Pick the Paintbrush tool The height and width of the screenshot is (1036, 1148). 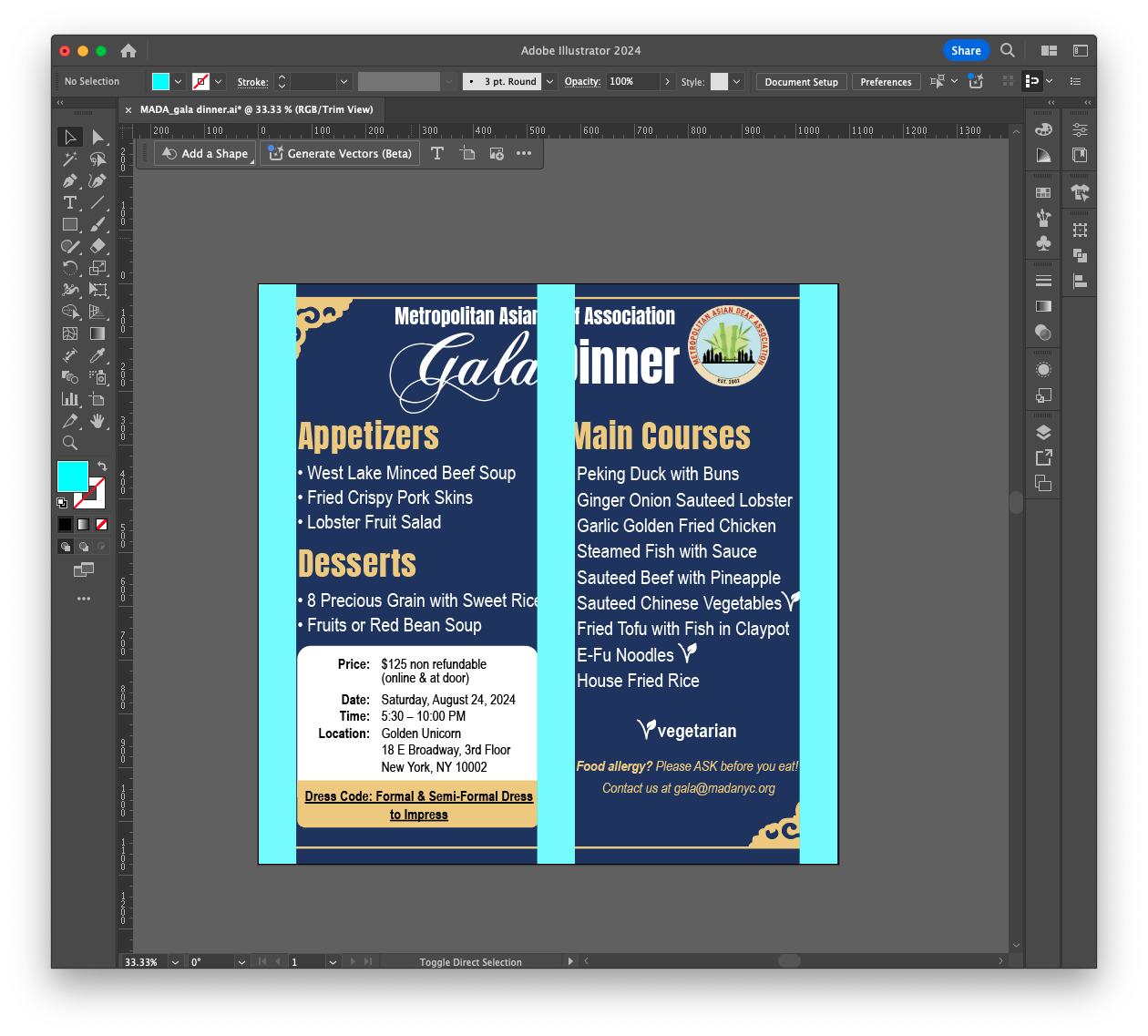pyautogui.click(x=97, y=224)
